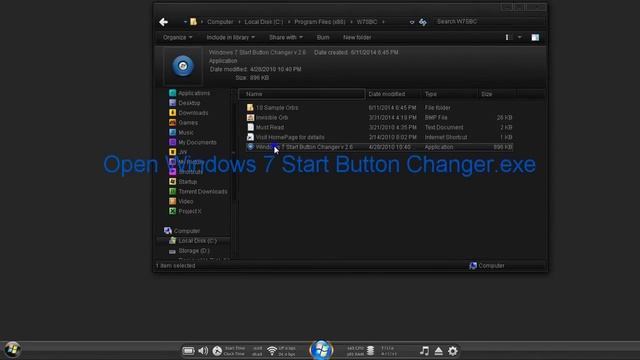Click the W7SBC breadcrumb
Image resolution: width=640 pixels, height=360 pixels.
tap(367, 22)
